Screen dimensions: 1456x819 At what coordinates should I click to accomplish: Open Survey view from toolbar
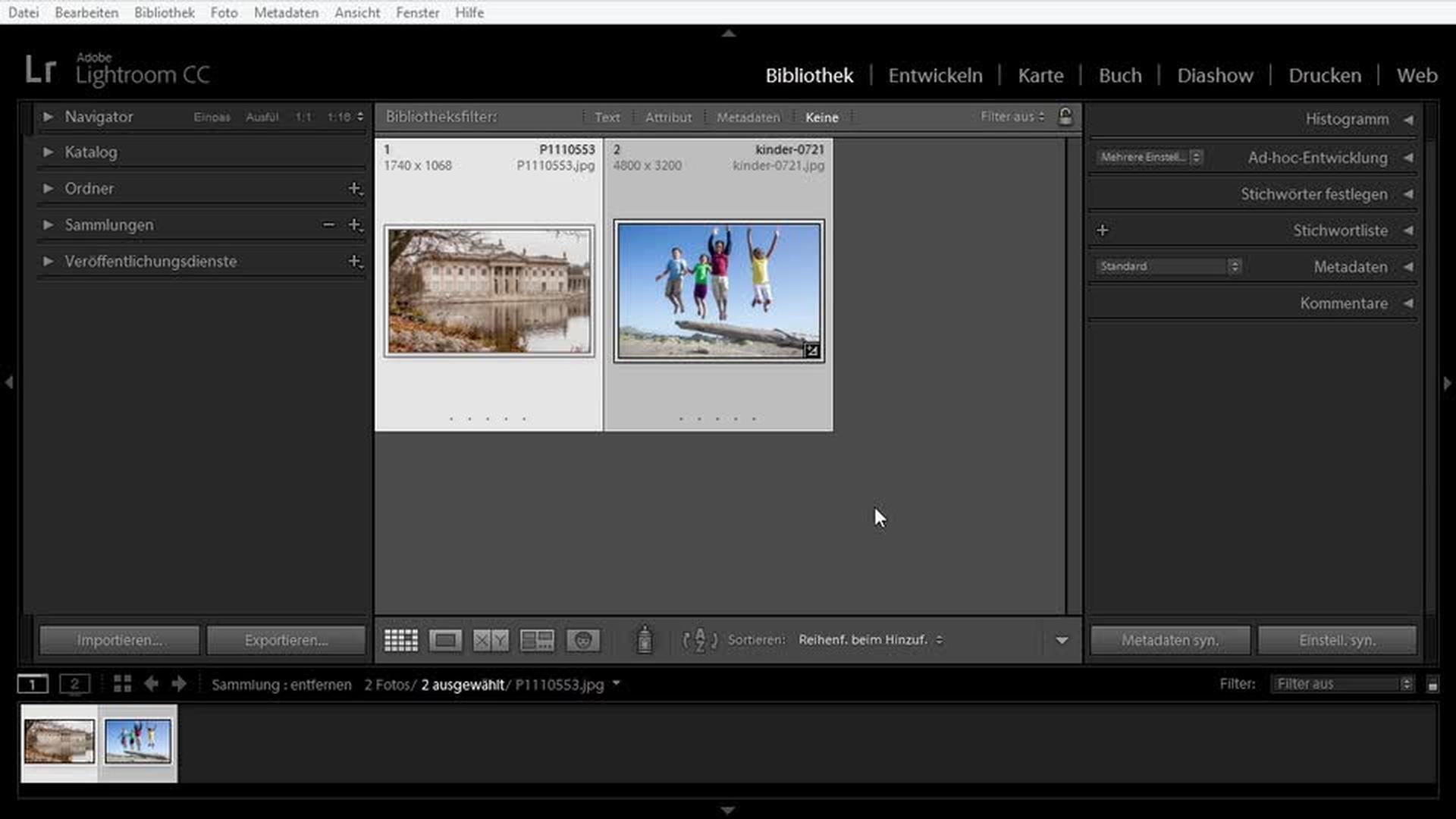[537, 641]
